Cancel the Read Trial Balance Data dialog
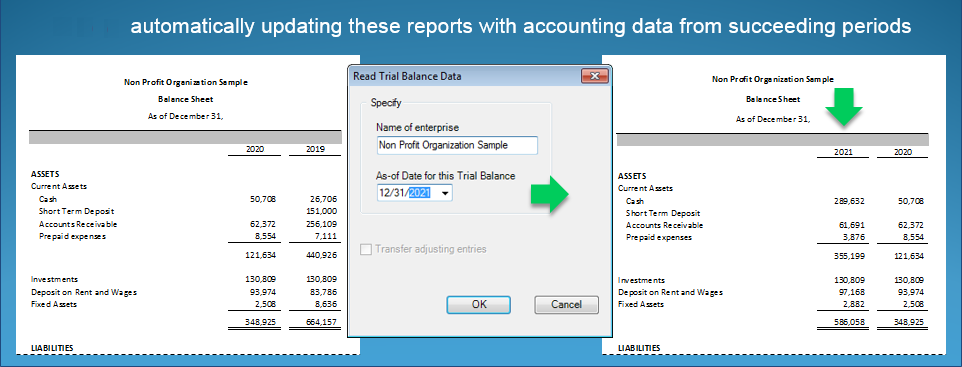 click(x=566, y=304)
